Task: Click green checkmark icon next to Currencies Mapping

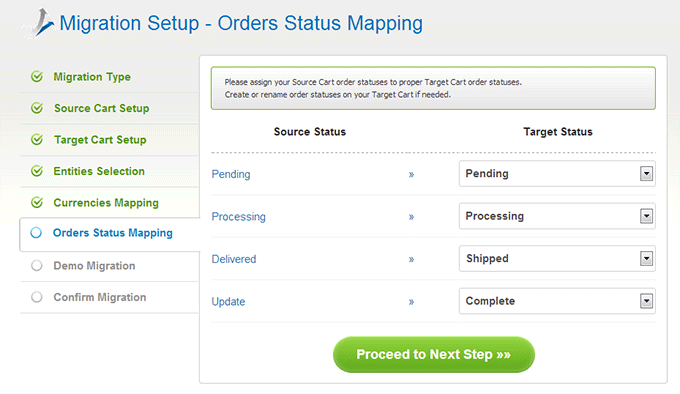Action: point(37,202)
